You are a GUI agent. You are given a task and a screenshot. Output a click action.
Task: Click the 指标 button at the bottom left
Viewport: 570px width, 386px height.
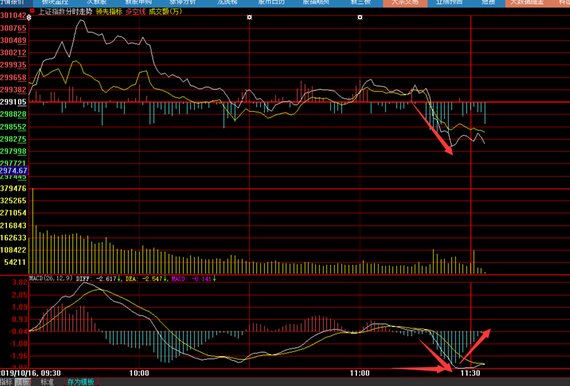(x=7, y=382)
